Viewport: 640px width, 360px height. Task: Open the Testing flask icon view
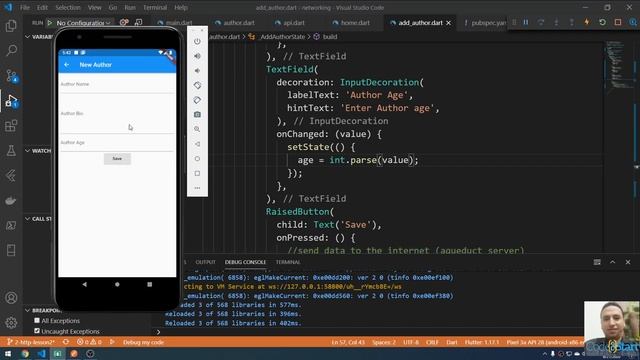[11, 151]
